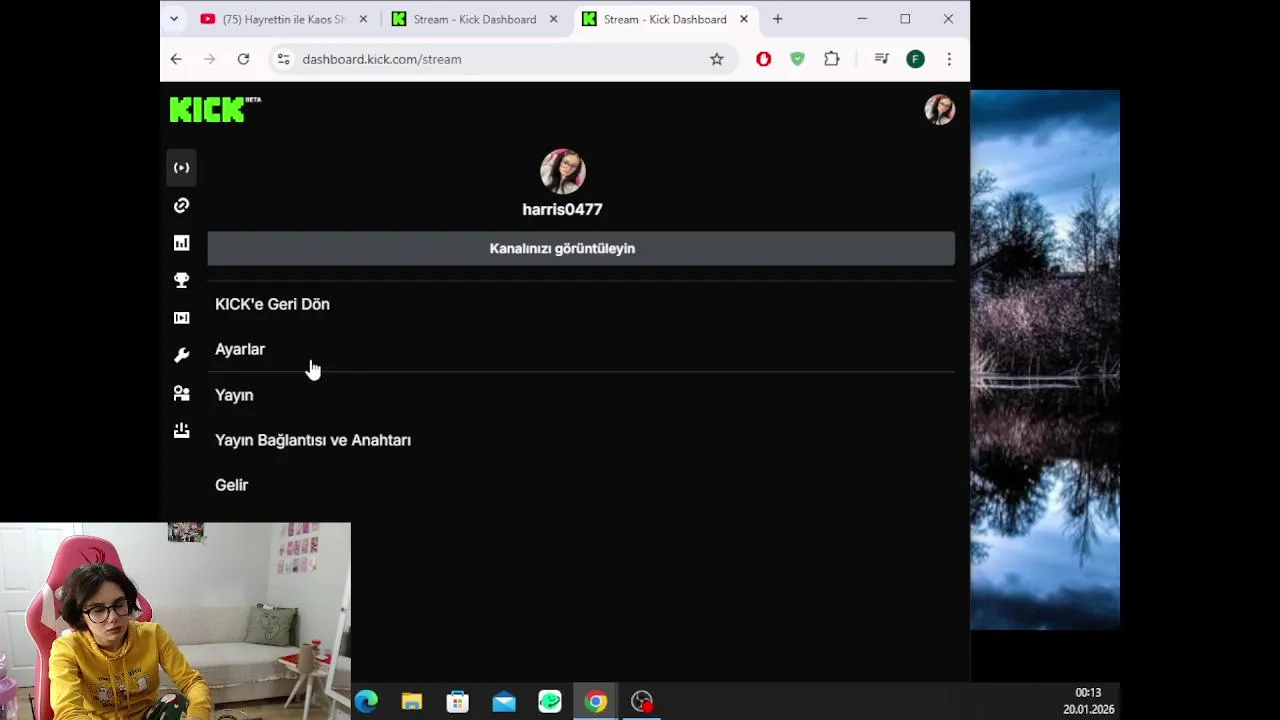The image size is (1280, 720).
Task: Go back with browser back arrow
Action: 176,59
